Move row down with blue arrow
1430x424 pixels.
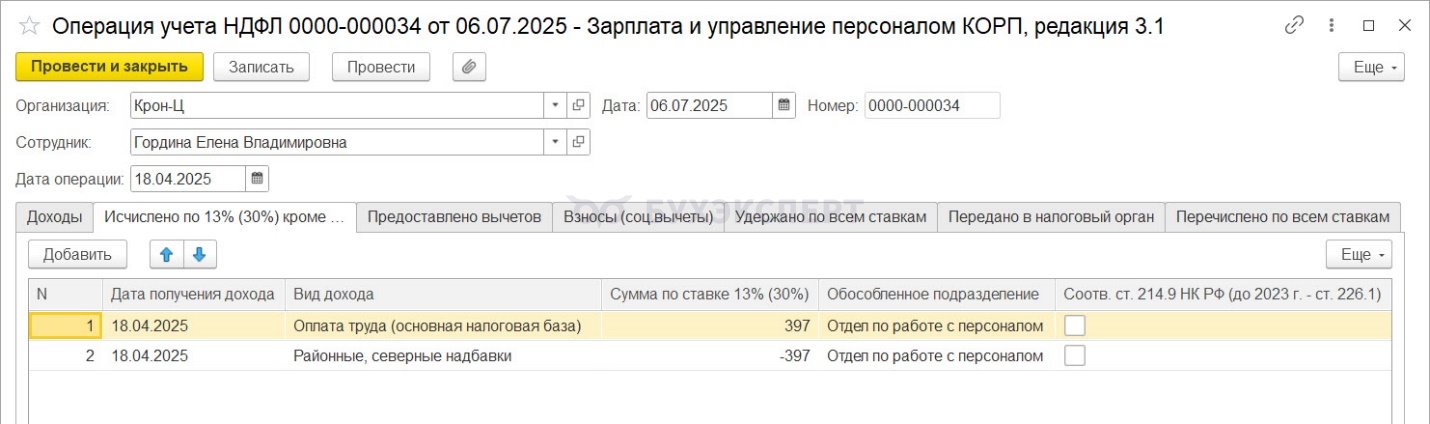tap(199, 255)
